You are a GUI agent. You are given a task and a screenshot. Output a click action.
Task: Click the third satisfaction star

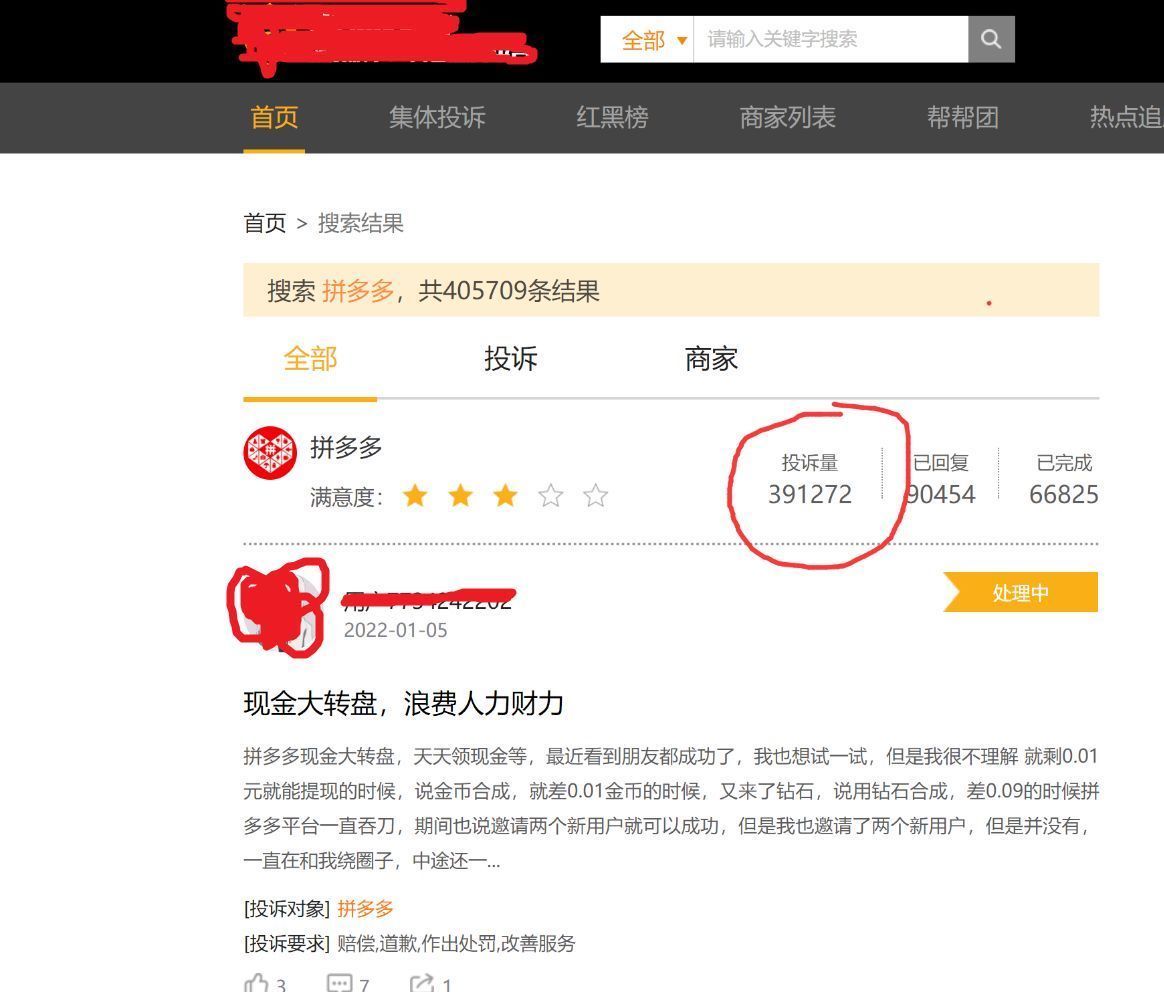[506, 495]
